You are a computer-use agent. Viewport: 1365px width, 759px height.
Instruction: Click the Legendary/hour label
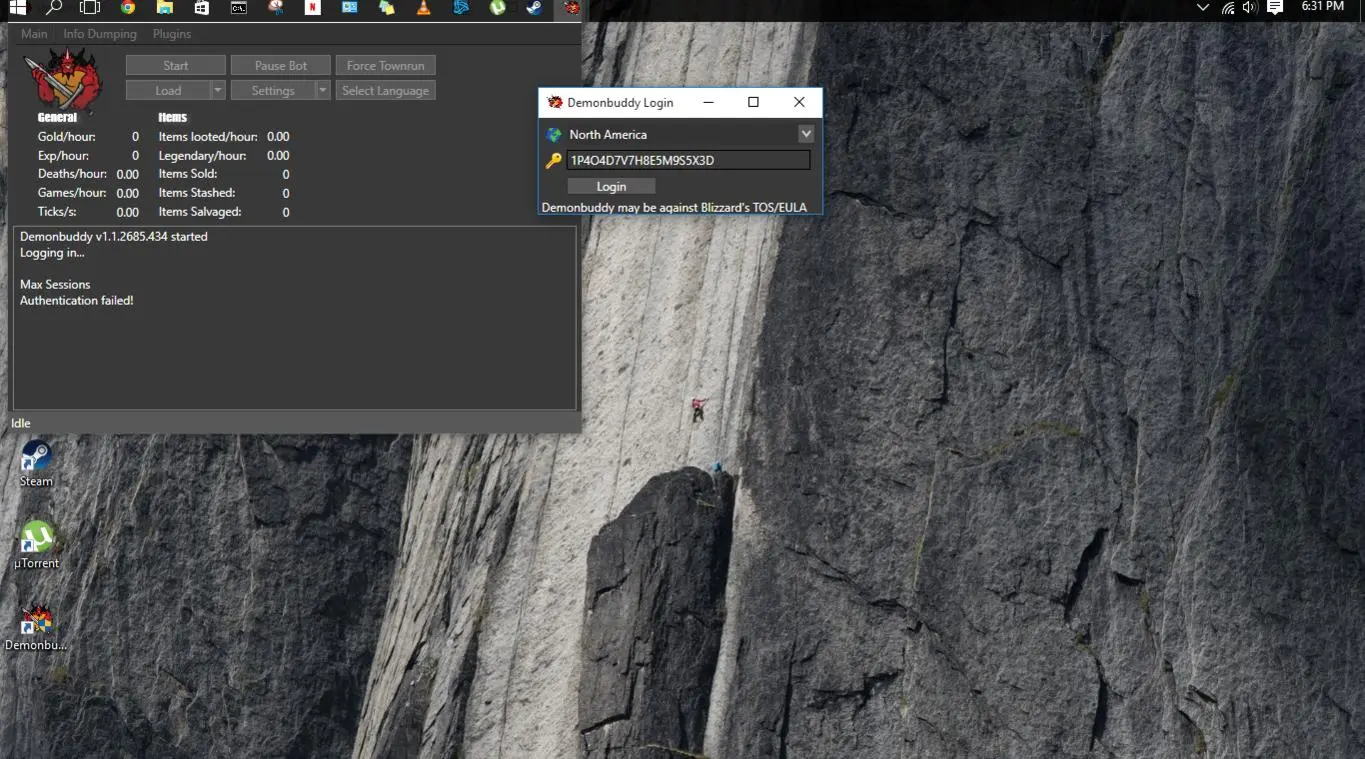pos(202,155)
